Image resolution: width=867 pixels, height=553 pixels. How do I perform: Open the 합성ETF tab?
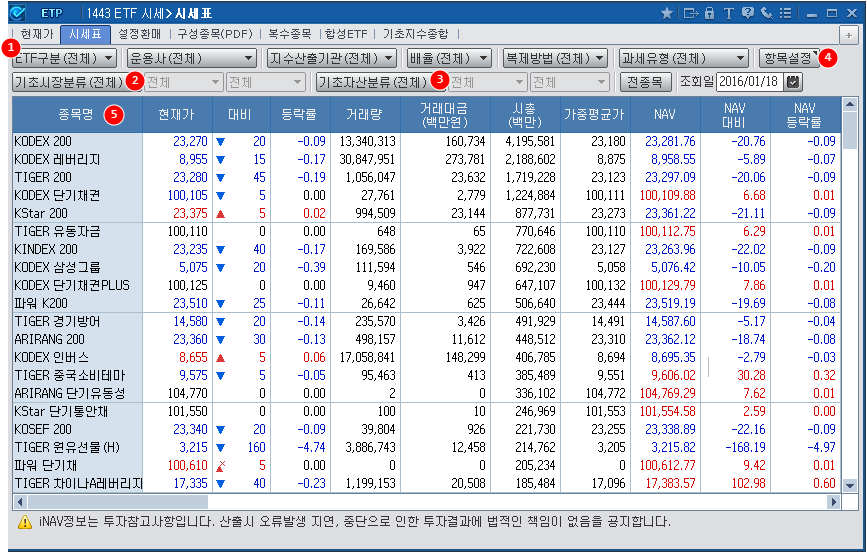342,34
